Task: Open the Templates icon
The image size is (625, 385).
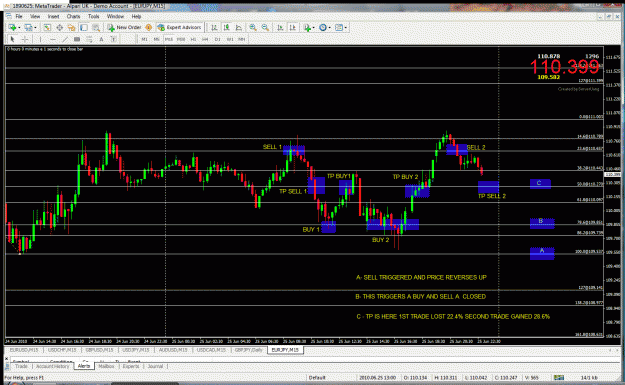Action: click(339, 28)
